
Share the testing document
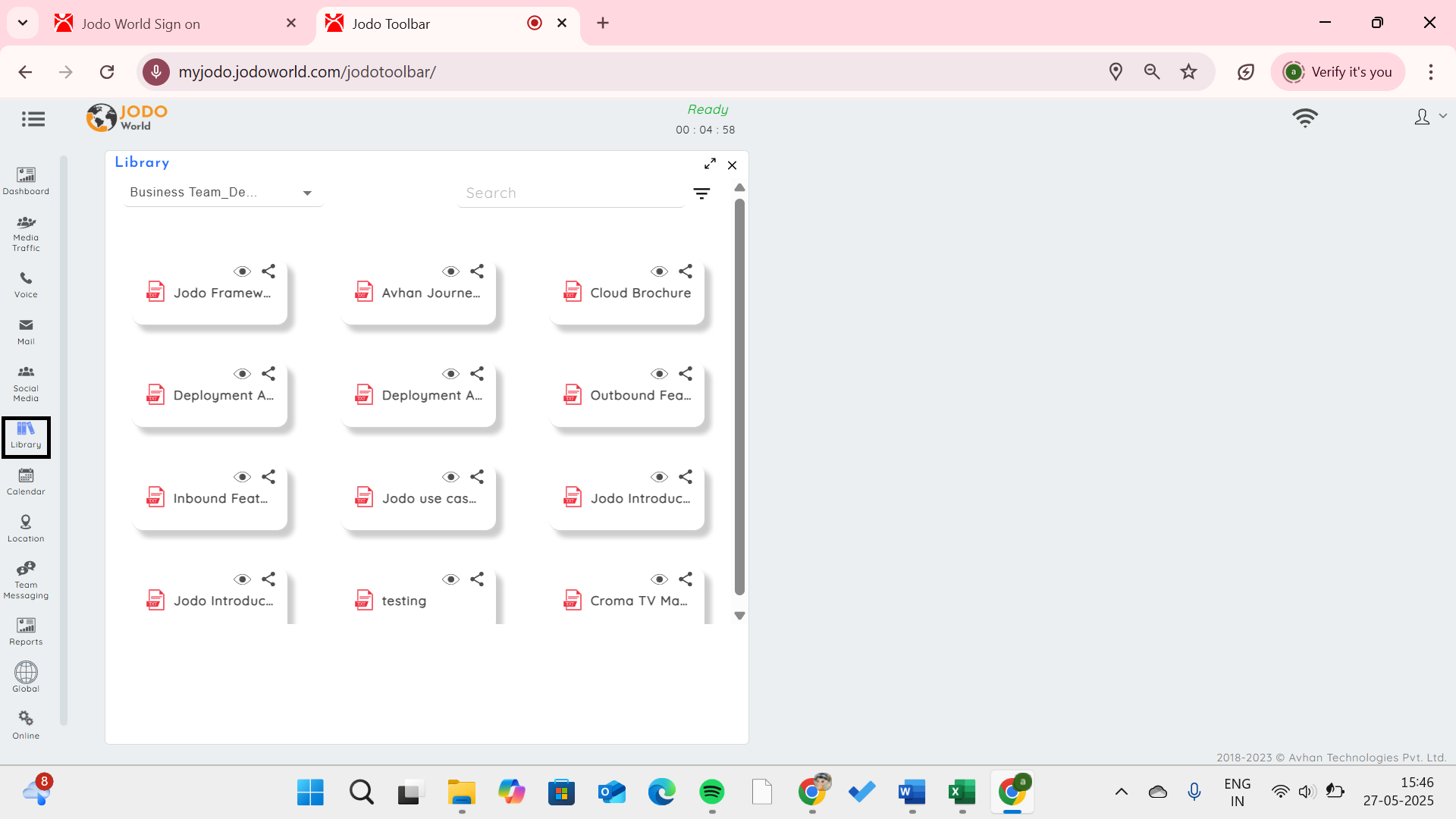pyautogui.click(x=477, y=579)
